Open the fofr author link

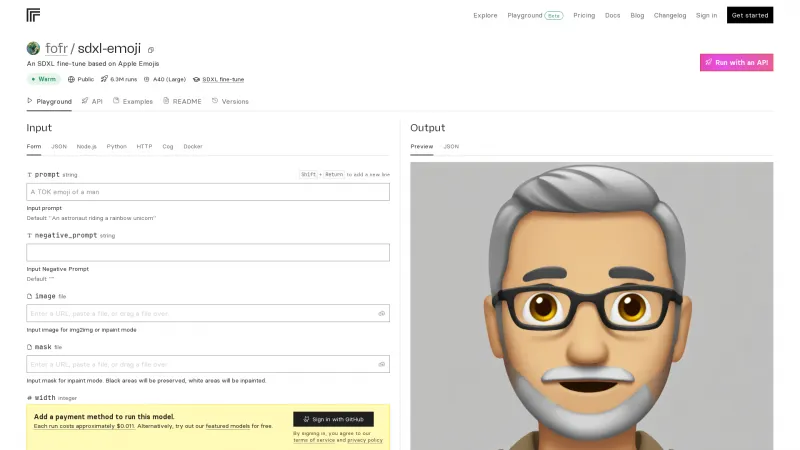click(x=56, y=48)
